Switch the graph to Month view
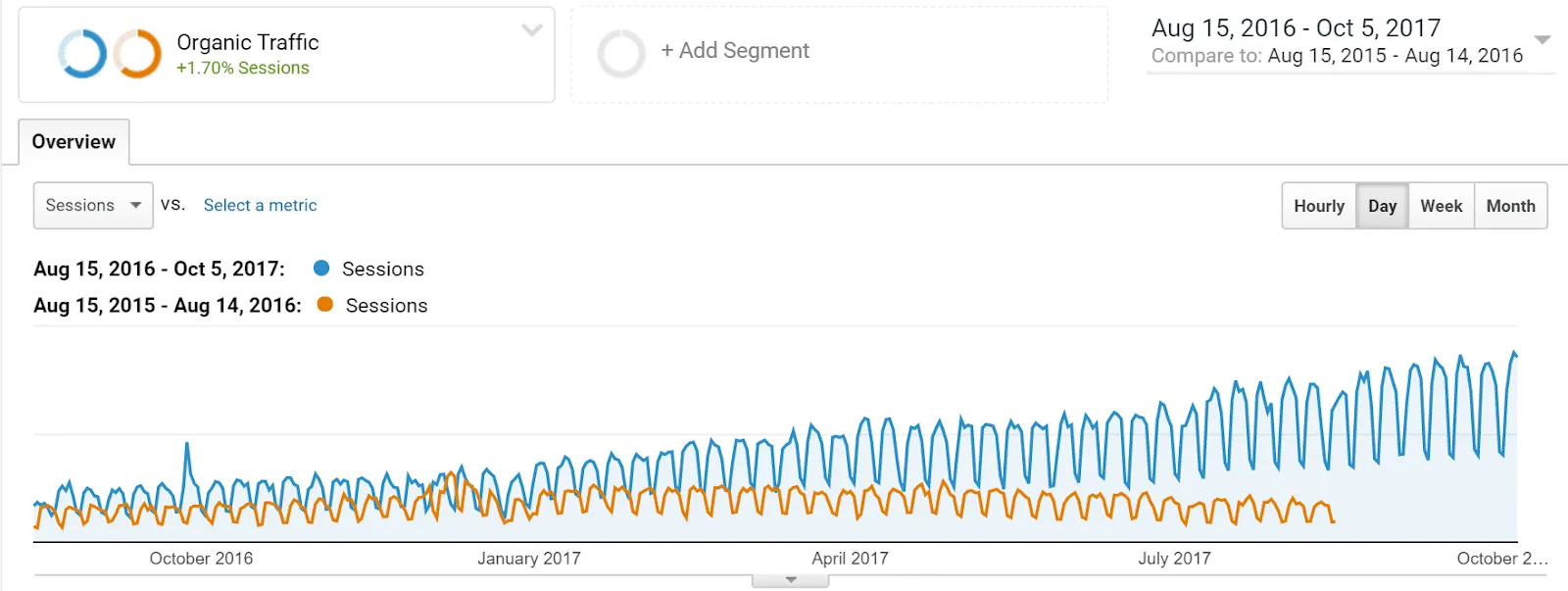 [1510, 206]
